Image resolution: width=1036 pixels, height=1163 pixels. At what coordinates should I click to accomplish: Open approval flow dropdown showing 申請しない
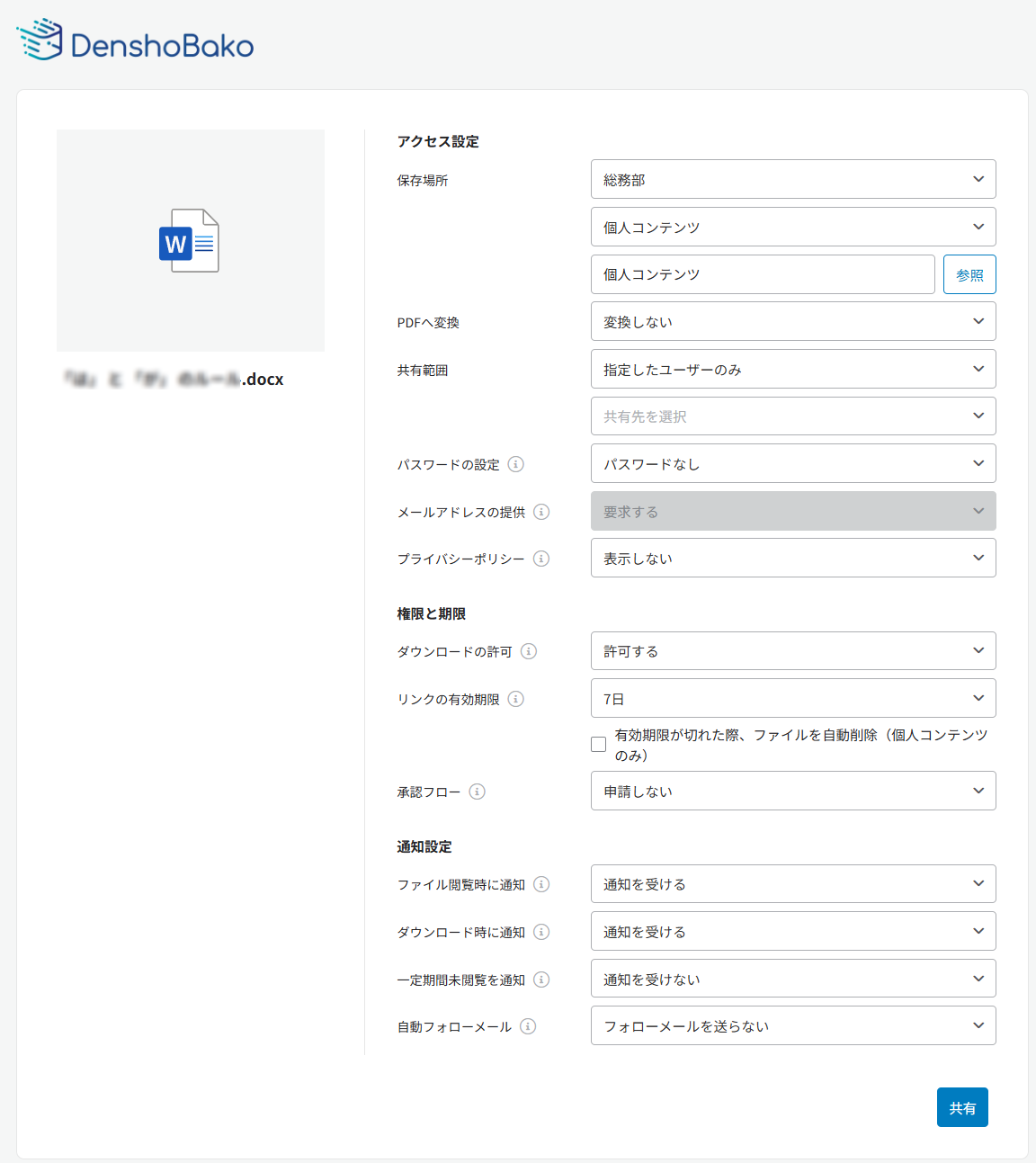click(x=793, y=791)
